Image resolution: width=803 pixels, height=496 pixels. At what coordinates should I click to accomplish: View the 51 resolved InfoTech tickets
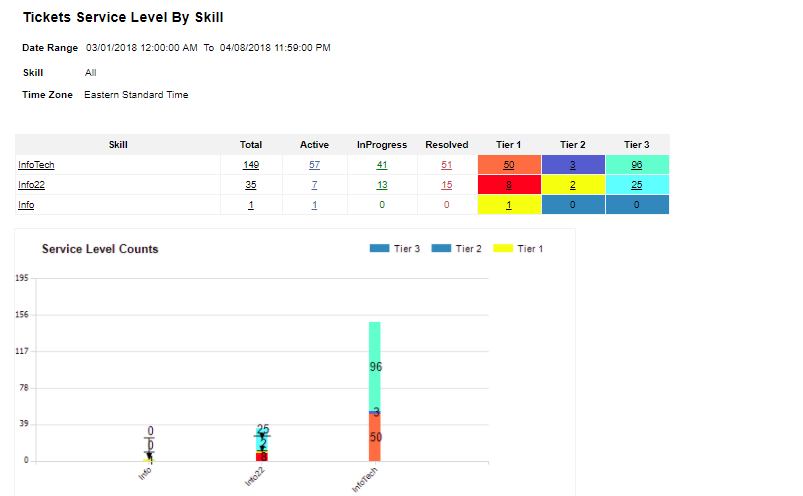click(x=446, y=165)
